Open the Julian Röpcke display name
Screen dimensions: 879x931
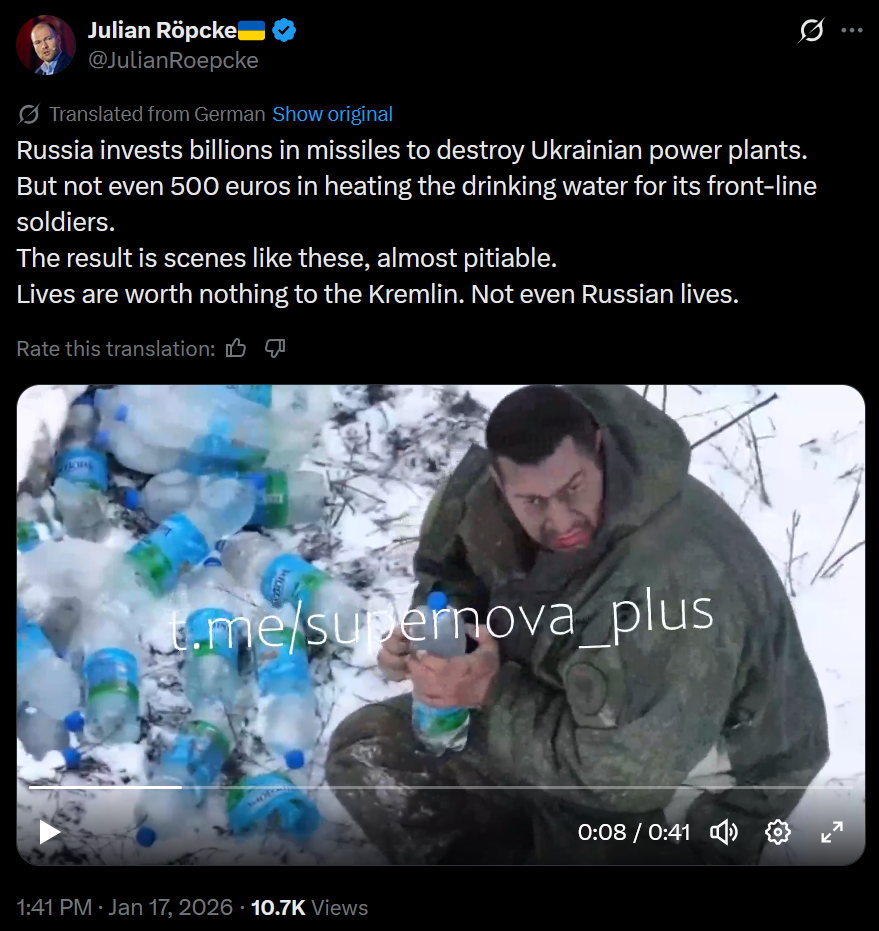pyautogui.click(x=162, y=30)
